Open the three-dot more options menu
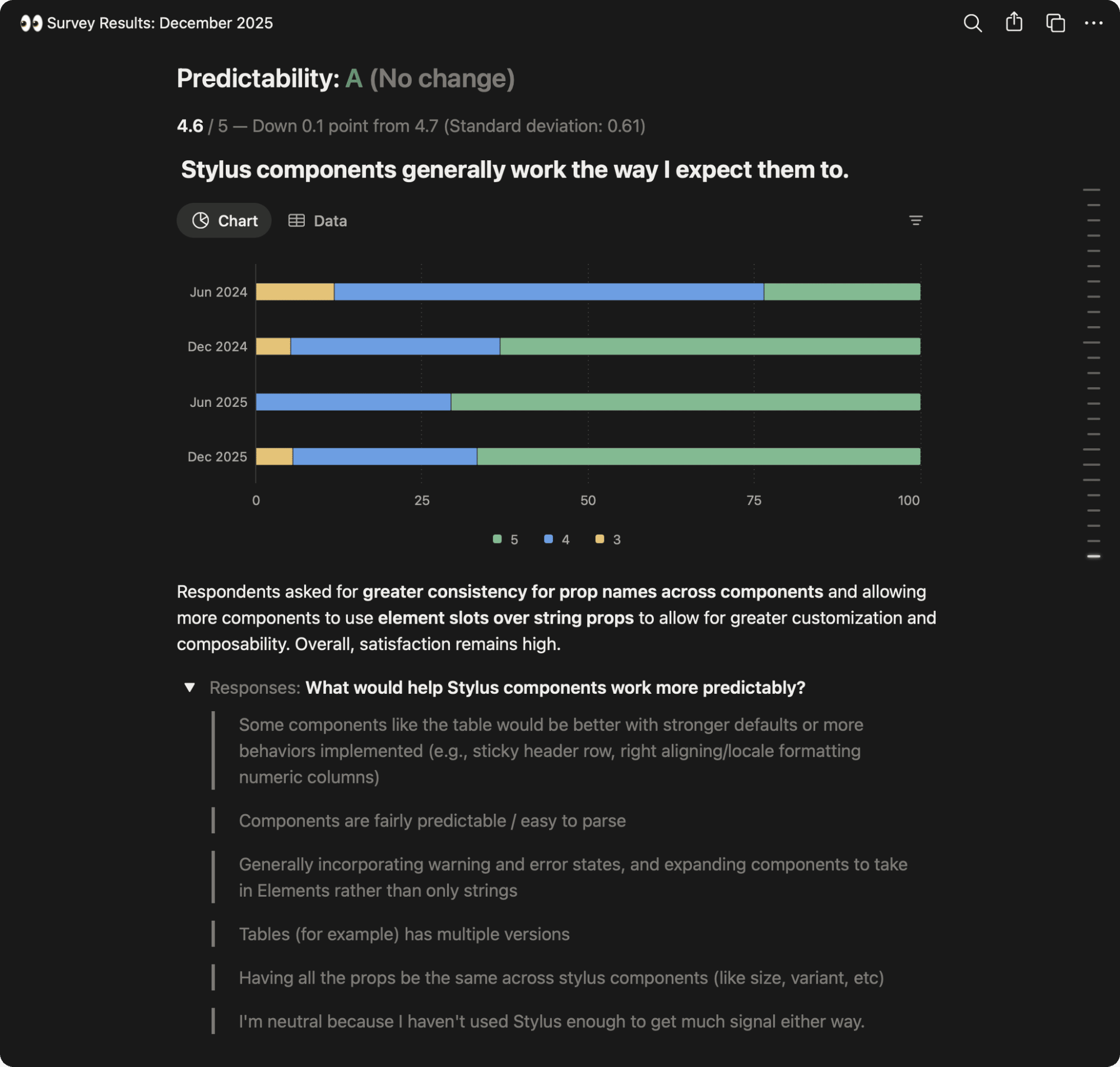Viewport: 1120px width, 1067px height. (1093, 24)
